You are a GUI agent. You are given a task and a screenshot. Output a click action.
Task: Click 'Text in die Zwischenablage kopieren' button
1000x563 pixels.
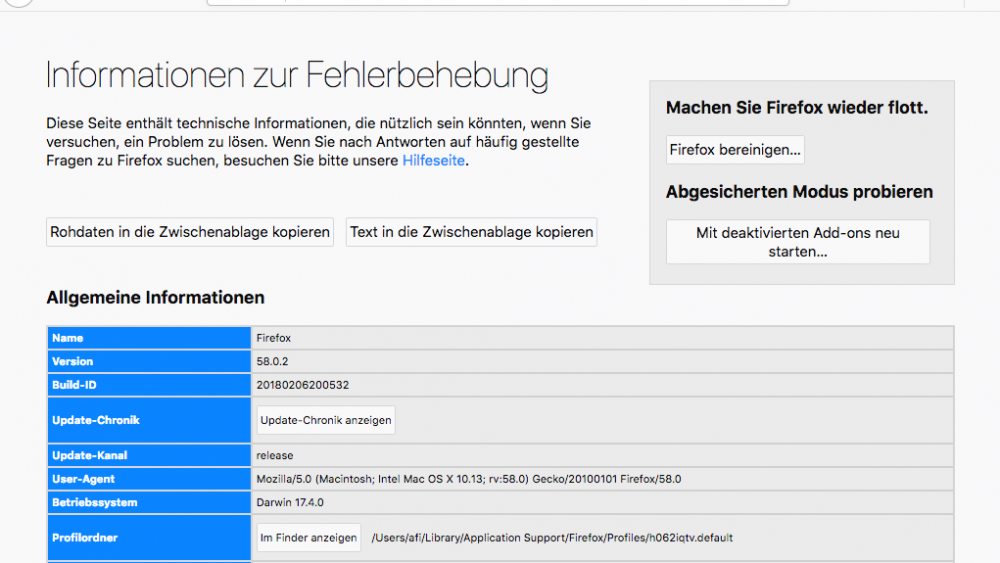coord(471,232)
